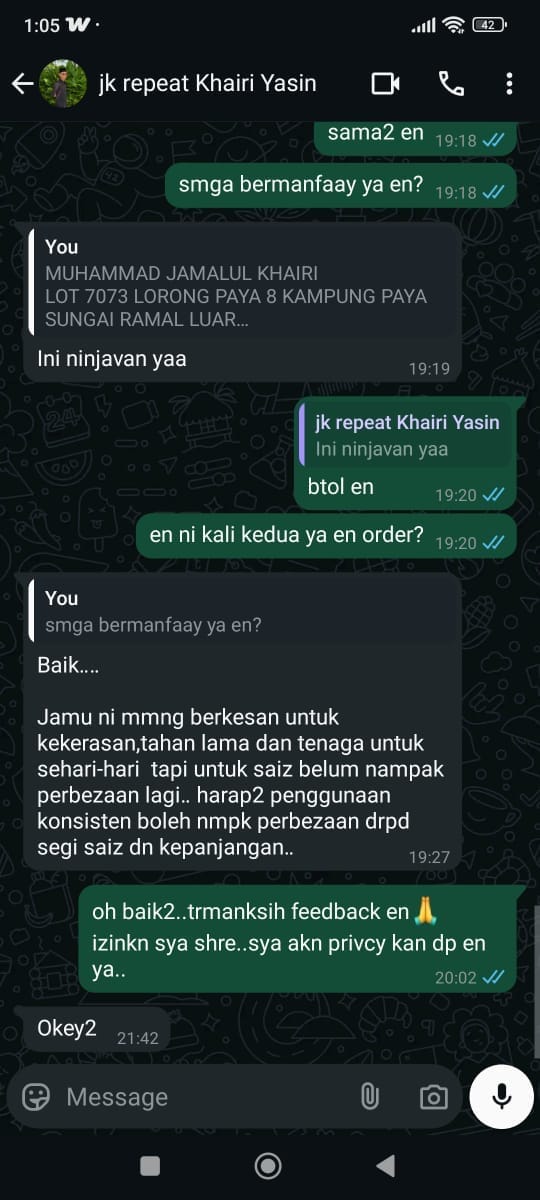Viewport: 540px width, 1200px height.
Task: Start a voice call via phone icon
Action: [451, 84]
